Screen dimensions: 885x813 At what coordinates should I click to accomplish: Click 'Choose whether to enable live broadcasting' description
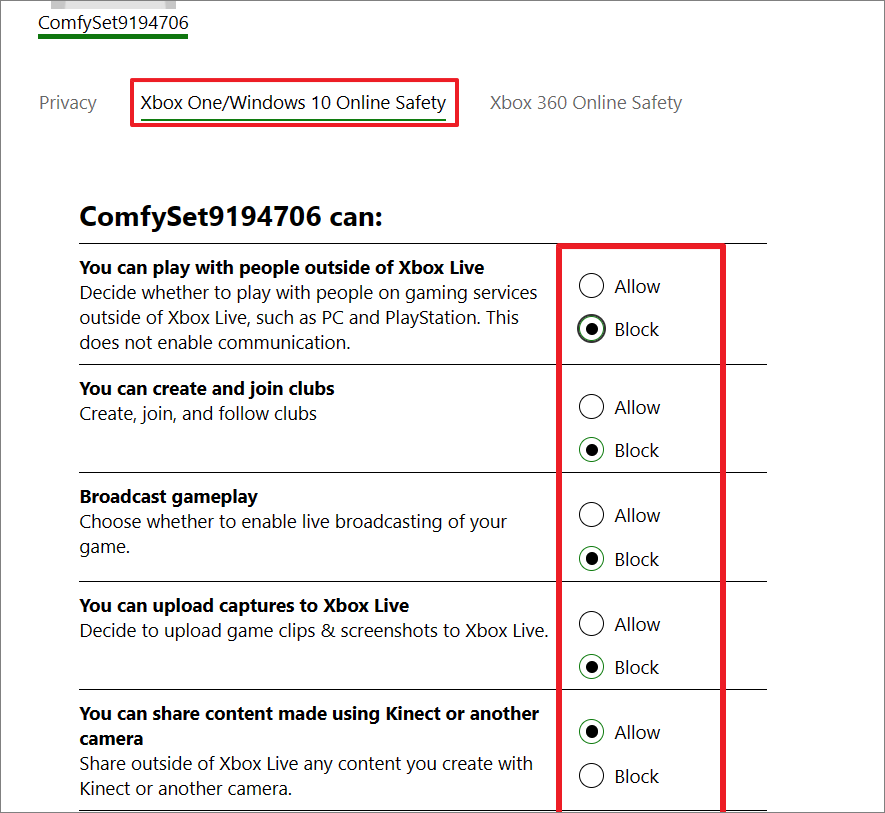(x=293, y=534)
